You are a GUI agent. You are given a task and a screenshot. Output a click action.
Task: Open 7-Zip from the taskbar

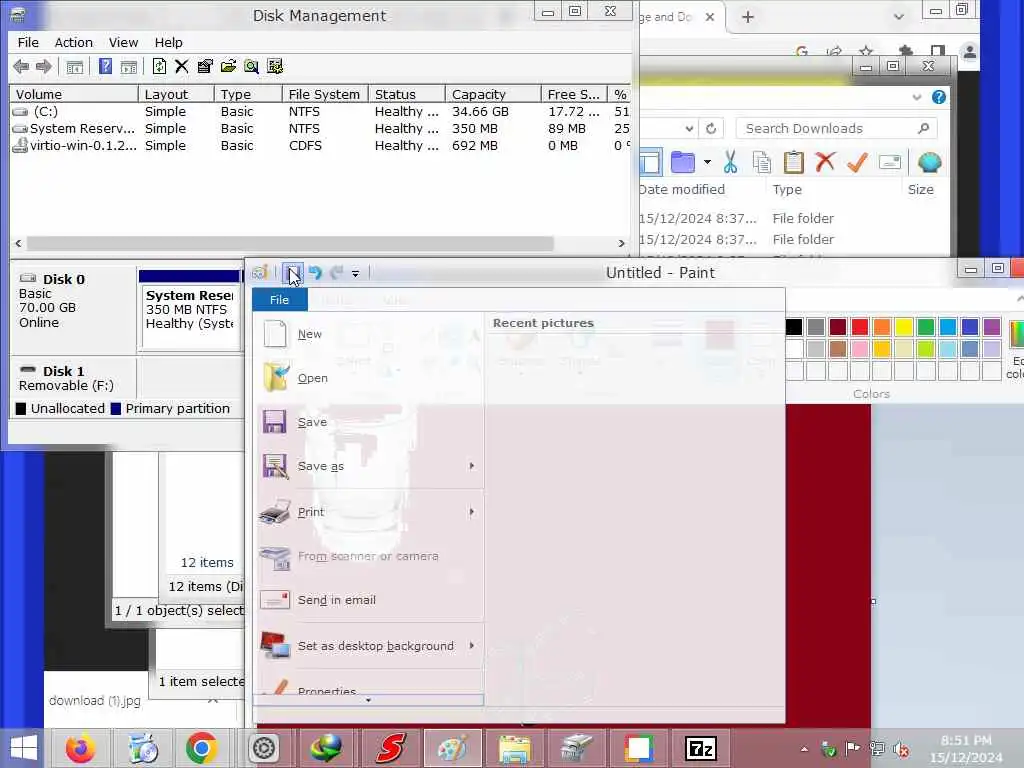[x=701, y=748]
